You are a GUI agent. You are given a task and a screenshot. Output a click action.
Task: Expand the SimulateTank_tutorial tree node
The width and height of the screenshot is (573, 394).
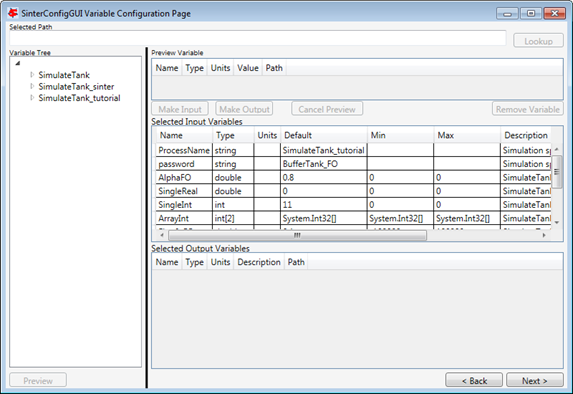point(32,98)
